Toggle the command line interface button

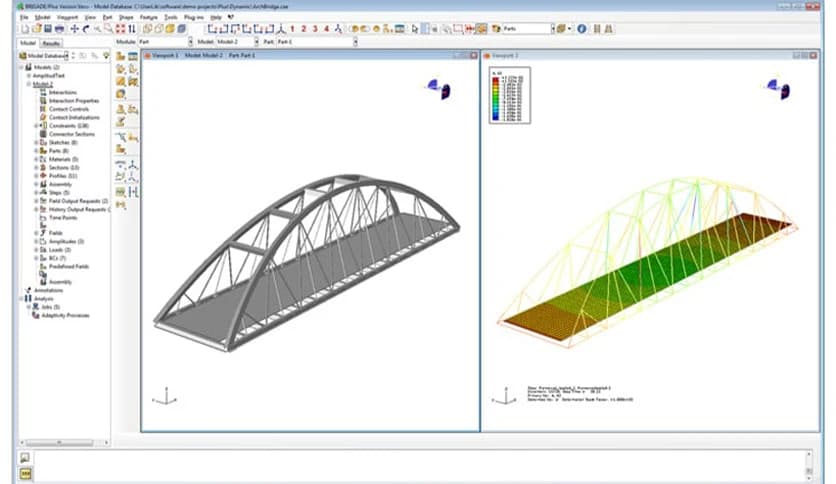coord(25,471)
